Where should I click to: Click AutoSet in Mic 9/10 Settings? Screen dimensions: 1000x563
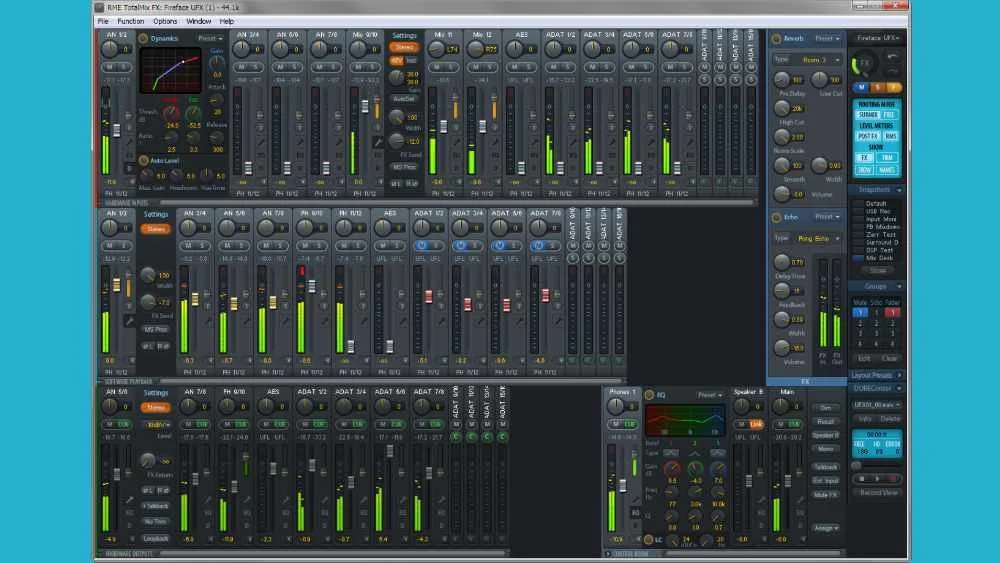click(404, 99)
